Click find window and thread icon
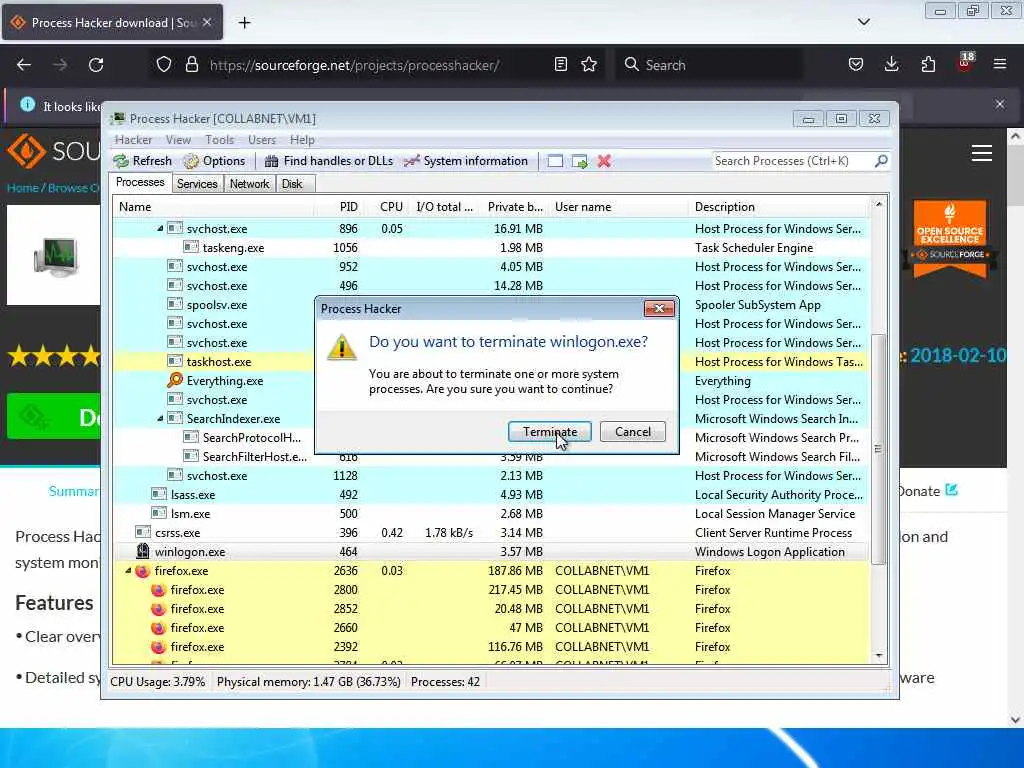The width and height of the screenshot is (1024, 768). pos(579,161)
